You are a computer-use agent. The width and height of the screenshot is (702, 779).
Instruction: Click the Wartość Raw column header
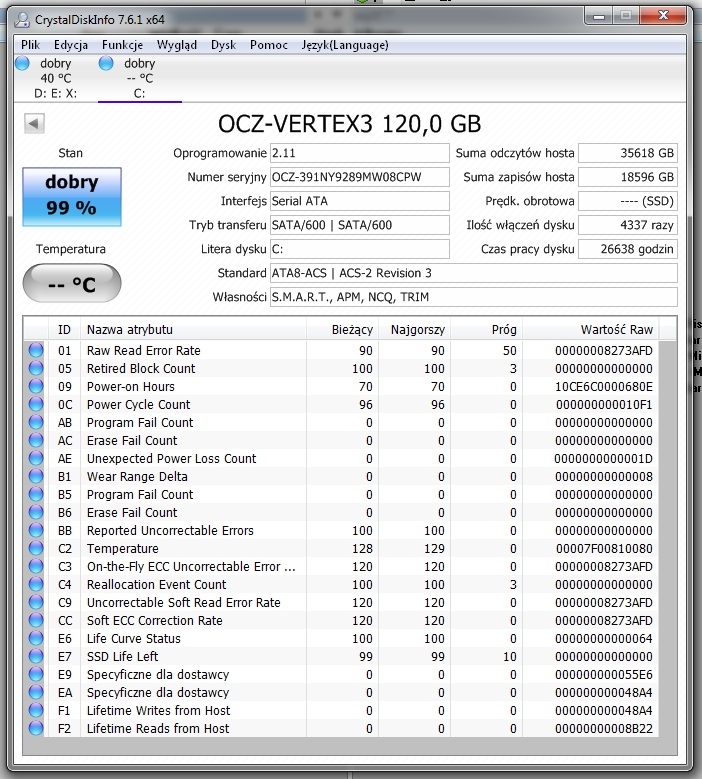click(591, 329)
